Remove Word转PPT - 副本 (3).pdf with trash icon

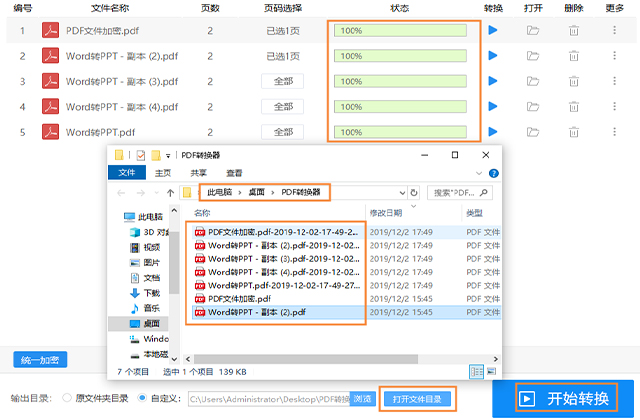574,81
